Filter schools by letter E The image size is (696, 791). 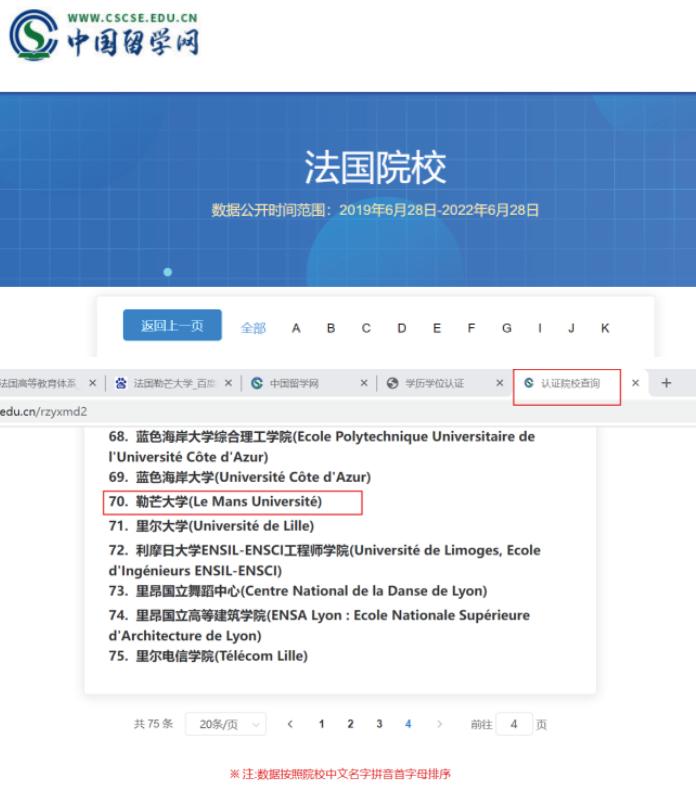pos(437,328)
